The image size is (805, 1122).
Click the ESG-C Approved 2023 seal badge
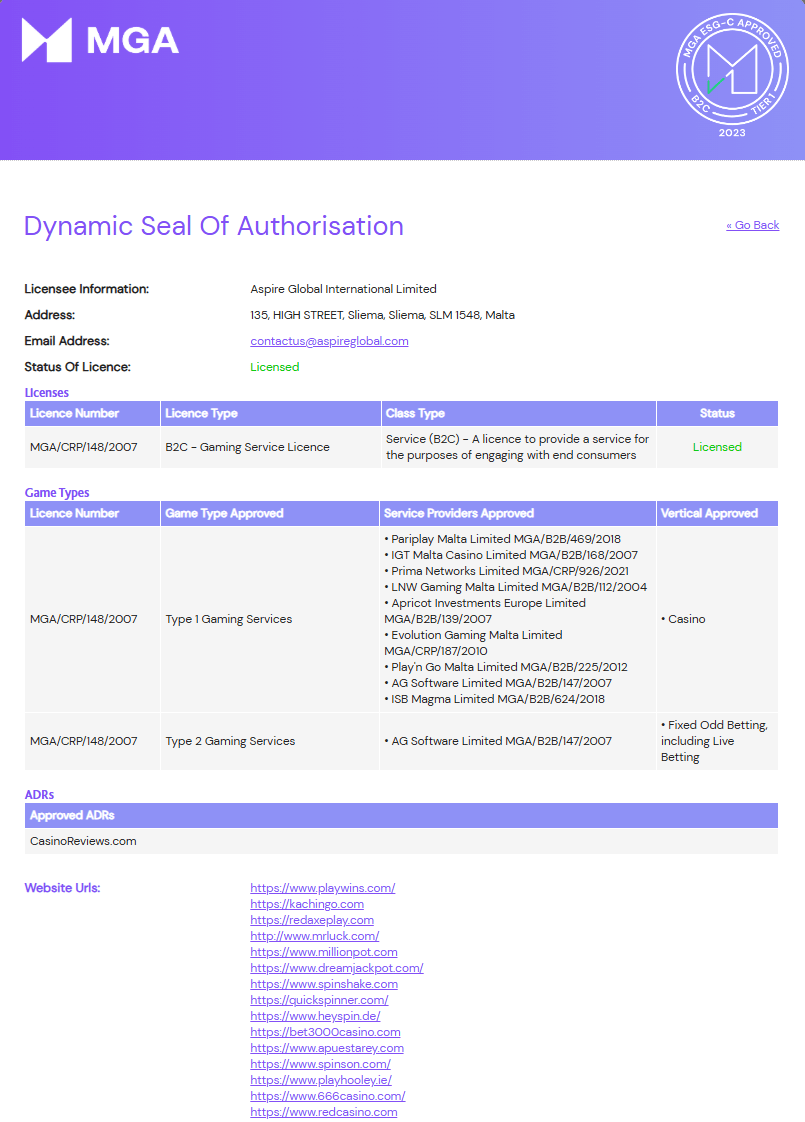tap(732, 74)
